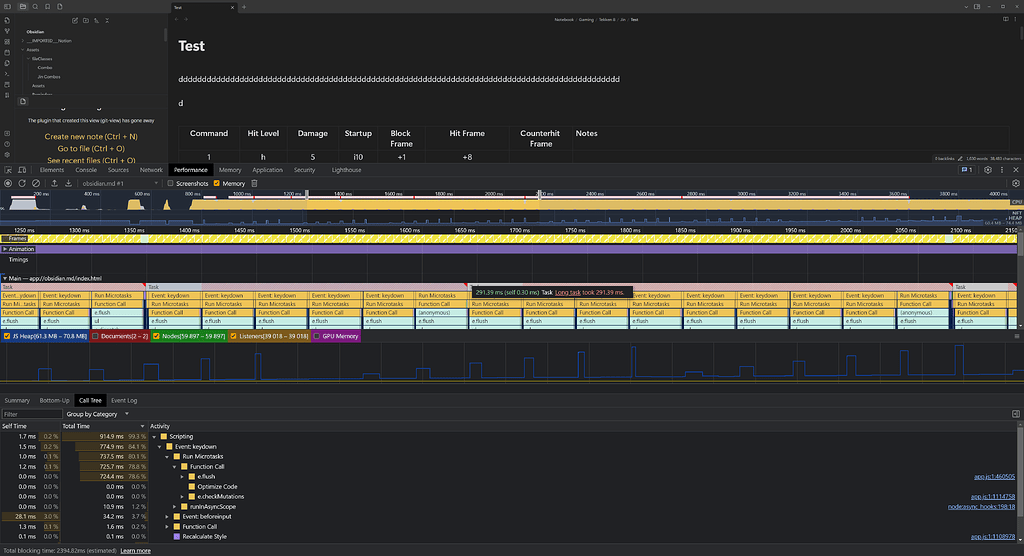The height and width of the screenshot is (556, 1024).
Task: Collapse the Main thread track
Action: coord(5,278)
